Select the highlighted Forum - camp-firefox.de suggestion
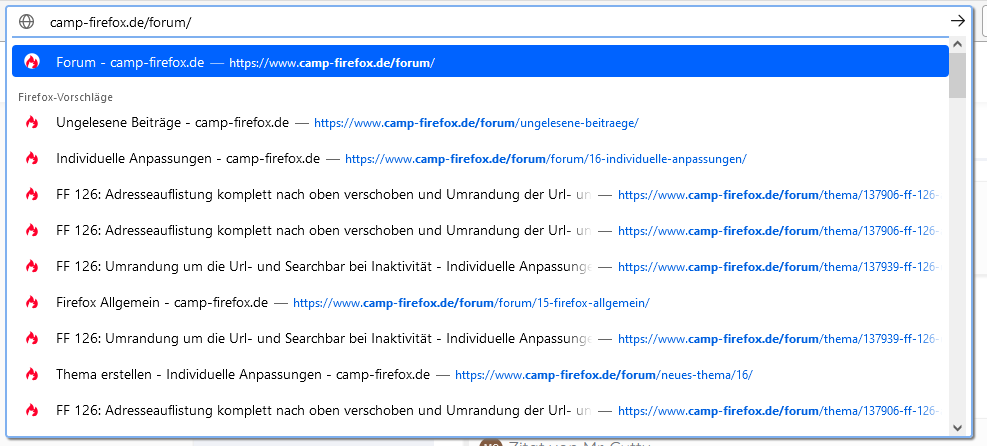Image resolution: width=987 pixels, height=446 pixels. coord(130,62)
